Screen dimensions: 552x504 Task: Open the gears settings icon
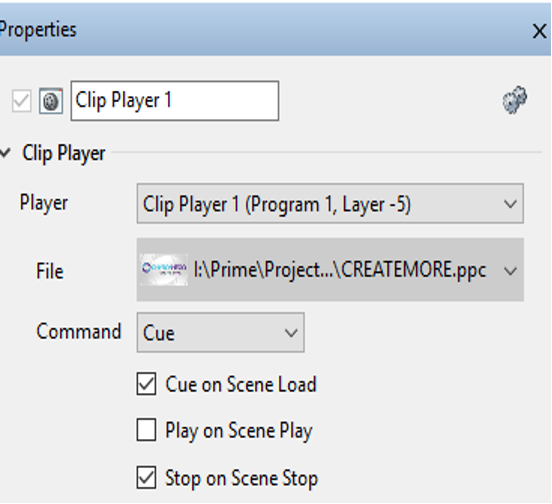(x=514, y=100)
